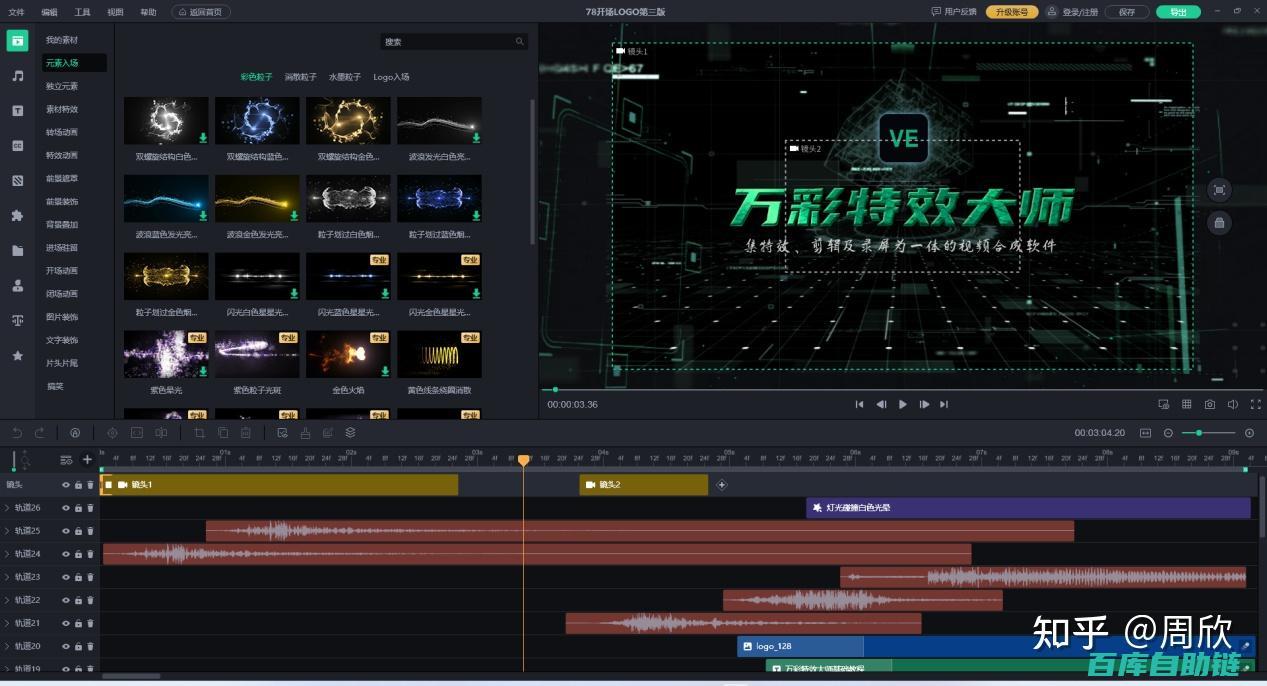Adjust the timeline zoom slider
The width and height of the screenshot is (1267, 686).
click(x=1207, y=433)
